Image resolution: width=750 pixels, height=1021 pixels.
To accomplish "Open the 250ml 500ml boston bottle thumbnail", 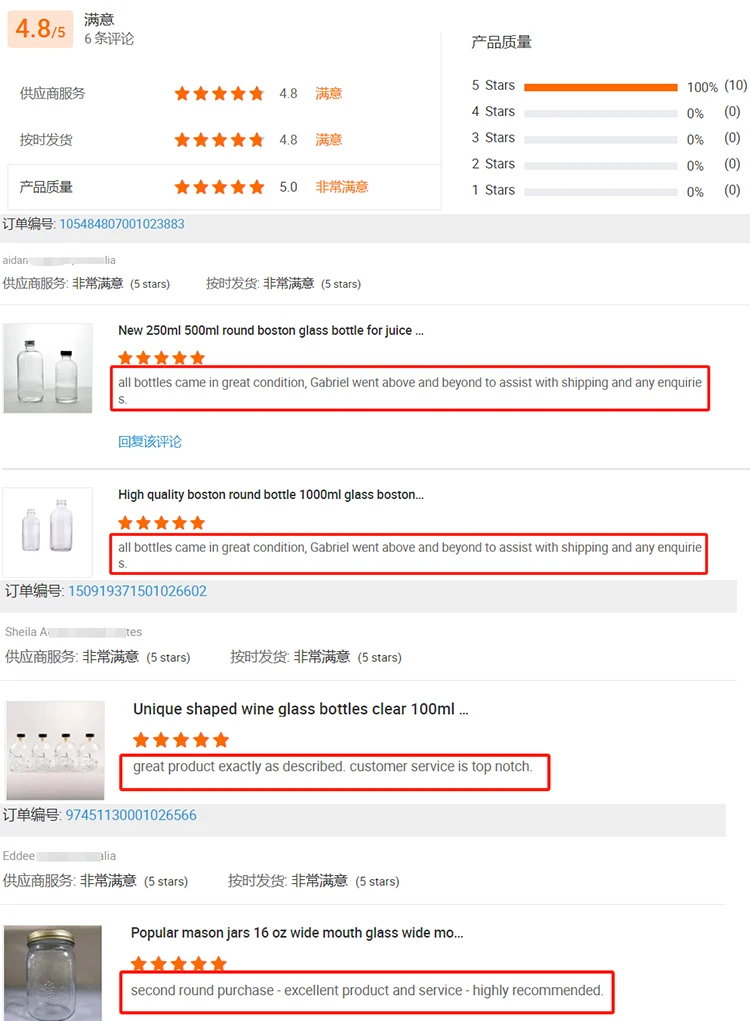I will point(48,368).
